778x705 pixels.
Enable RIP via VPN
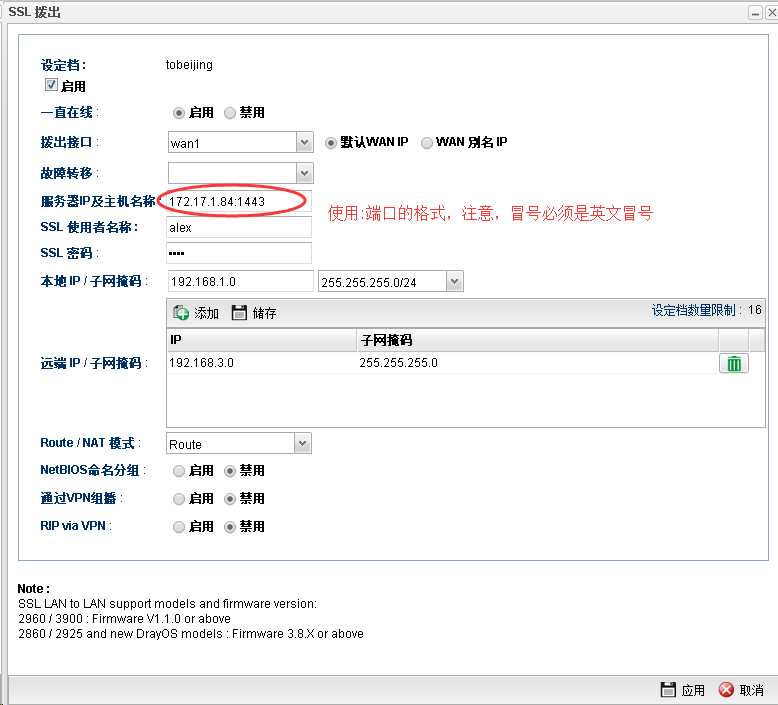point(179,527)
